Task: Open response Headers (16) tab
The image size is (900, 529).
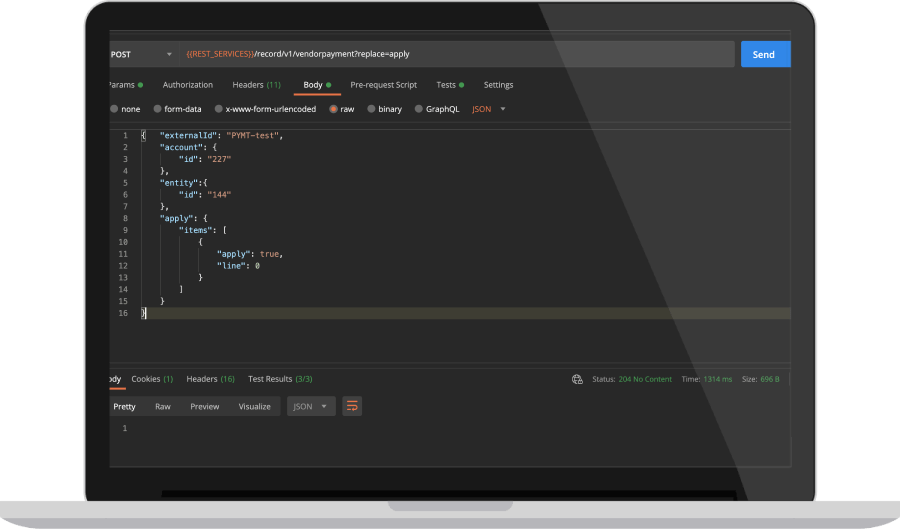Action: pos(211,379)
